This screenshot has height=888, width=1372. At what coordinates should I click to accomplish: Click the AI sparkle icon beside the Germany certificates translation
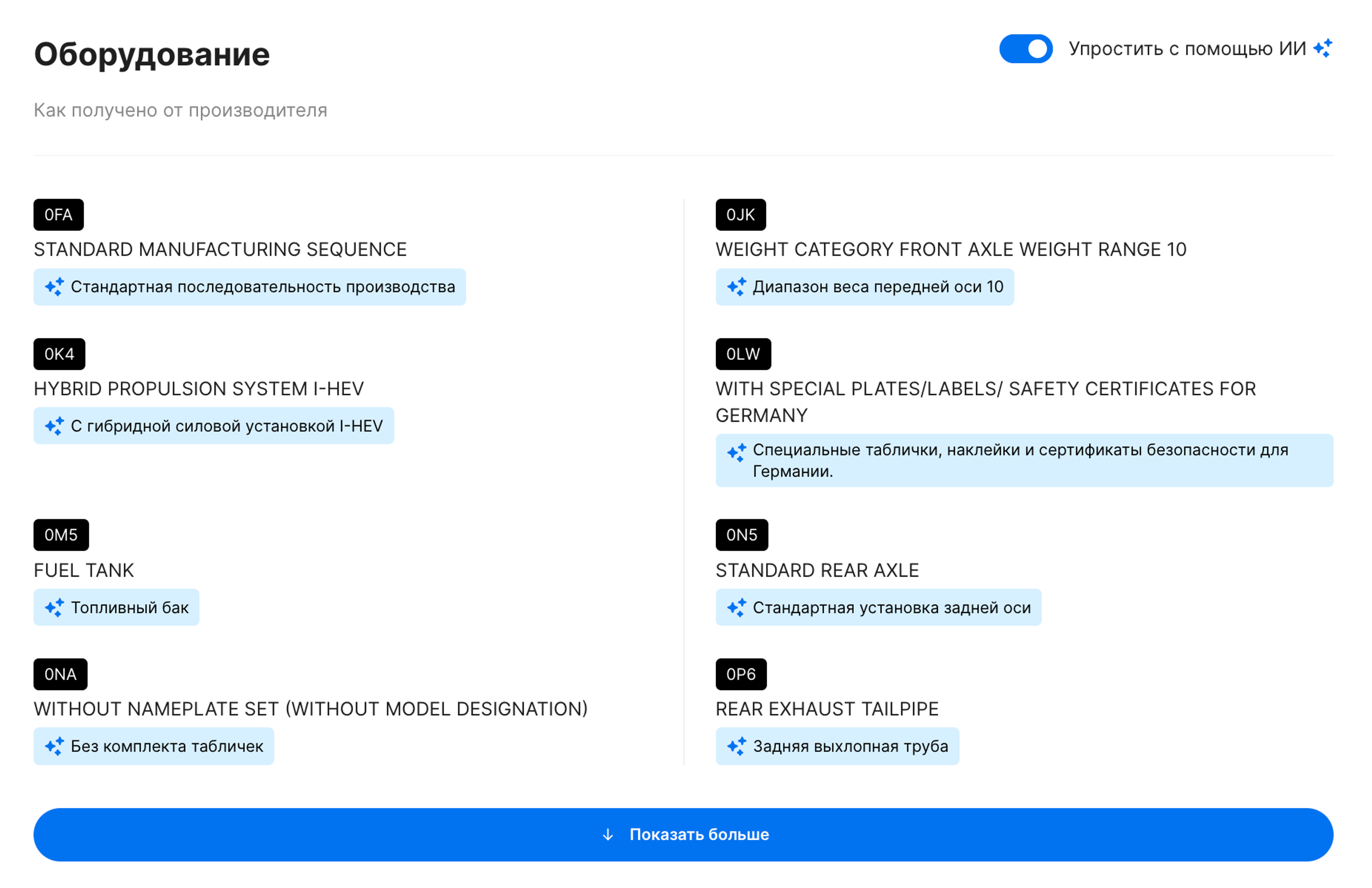736,453
